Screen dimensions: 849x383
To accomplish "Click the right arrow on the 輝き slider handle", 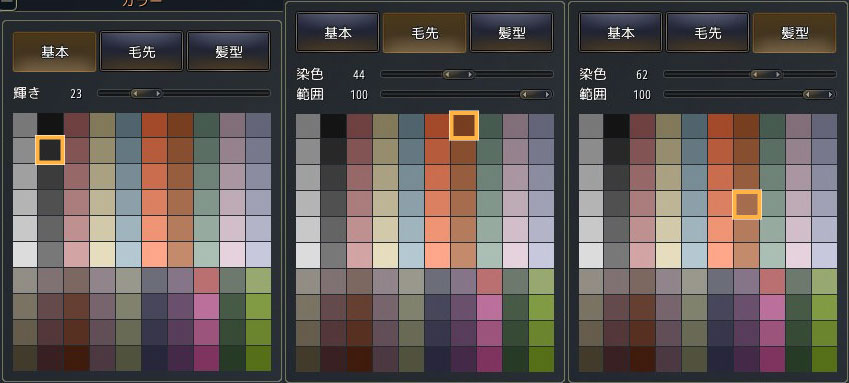I will [x=158, y=94].
